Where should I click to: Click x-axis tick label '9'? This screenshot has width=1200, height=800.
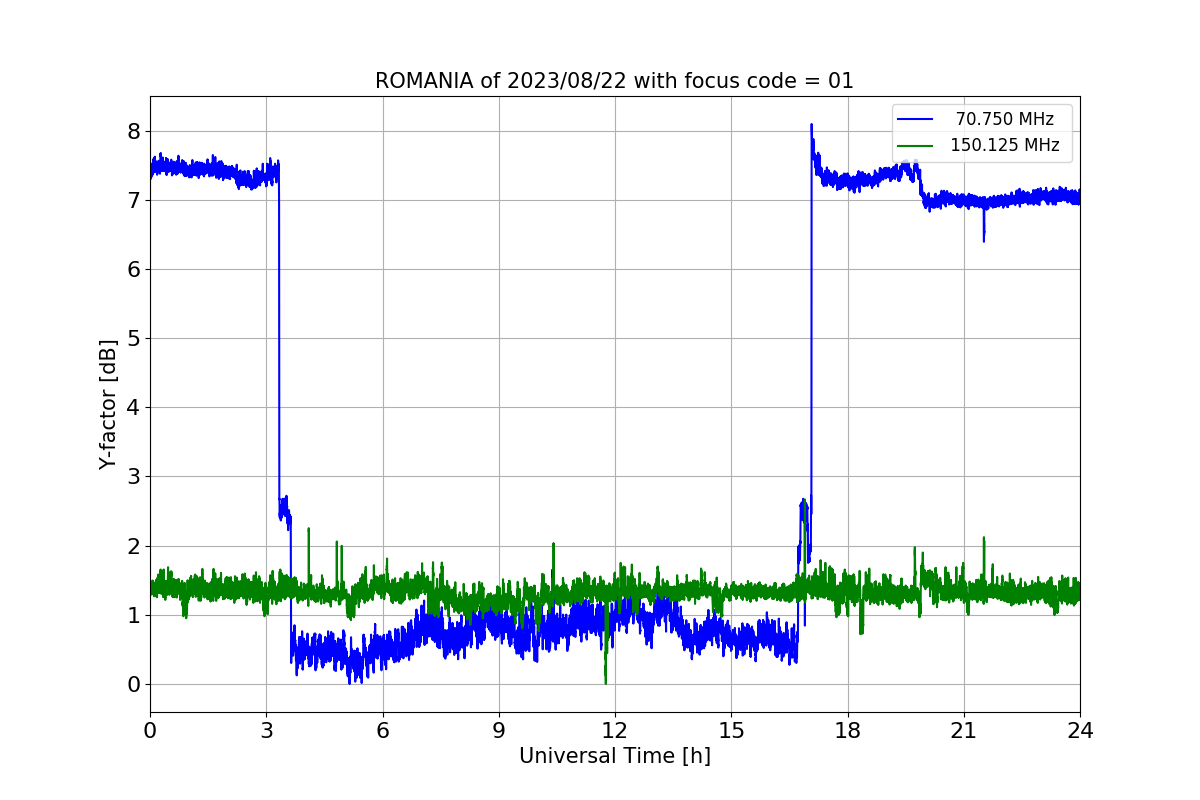(499, 730)
